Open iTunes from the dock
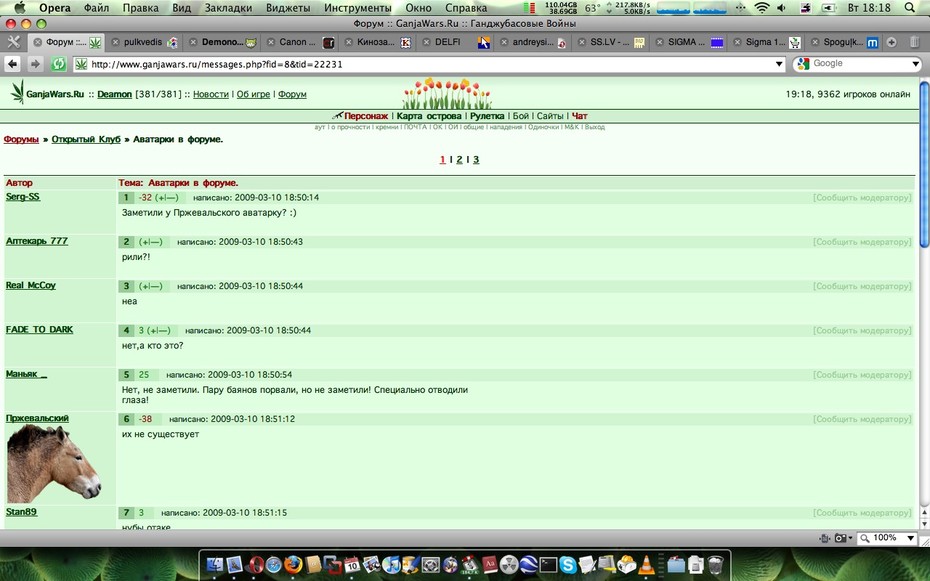This screenshot has height=581, width=930. click(391, 564)
